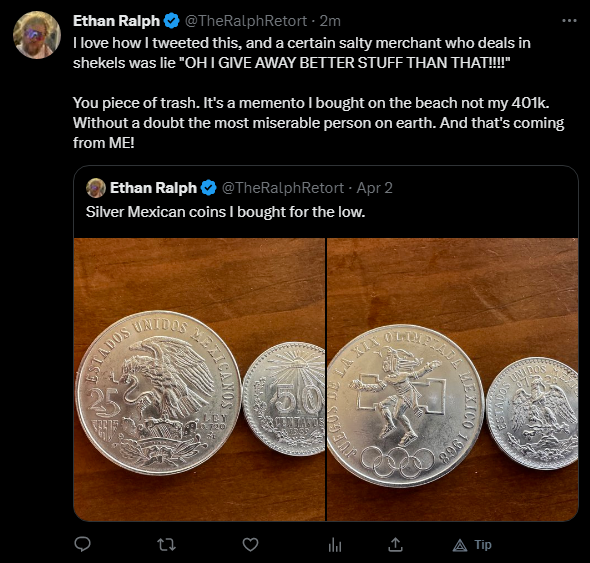This screenshot has width=590, height=563.
Task: Click the Tip triangle icon
Action: pyautogui.click(x=459, y=545)
